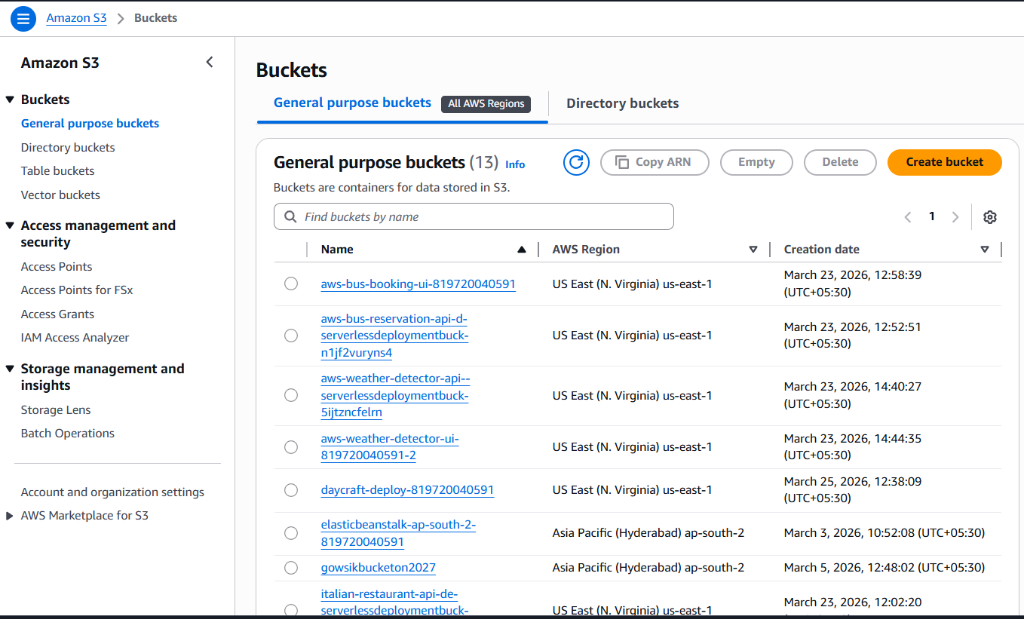Select the daycraft-deploy bucket radio button

[291, 490]
